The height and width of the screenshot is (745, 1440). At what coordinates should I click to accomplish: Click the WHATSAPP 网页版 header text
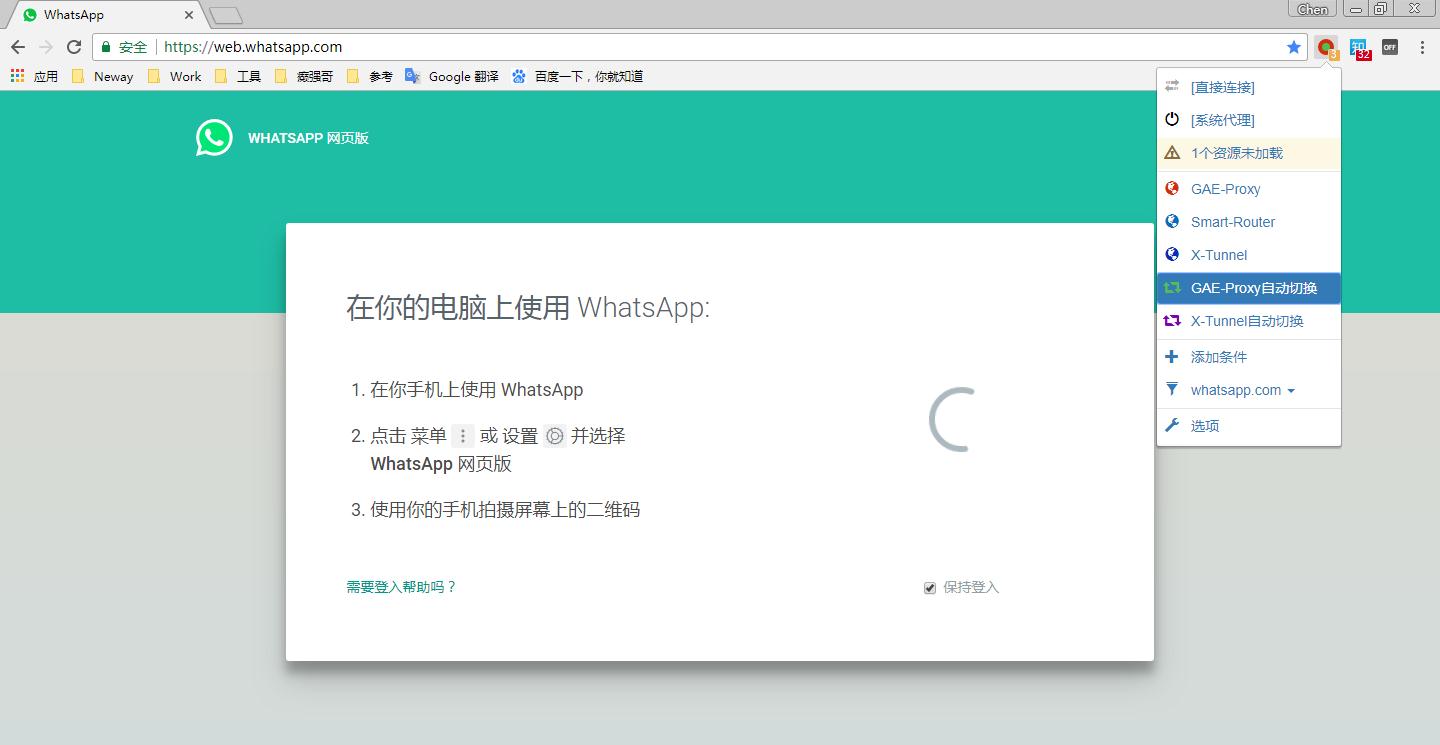308,138
